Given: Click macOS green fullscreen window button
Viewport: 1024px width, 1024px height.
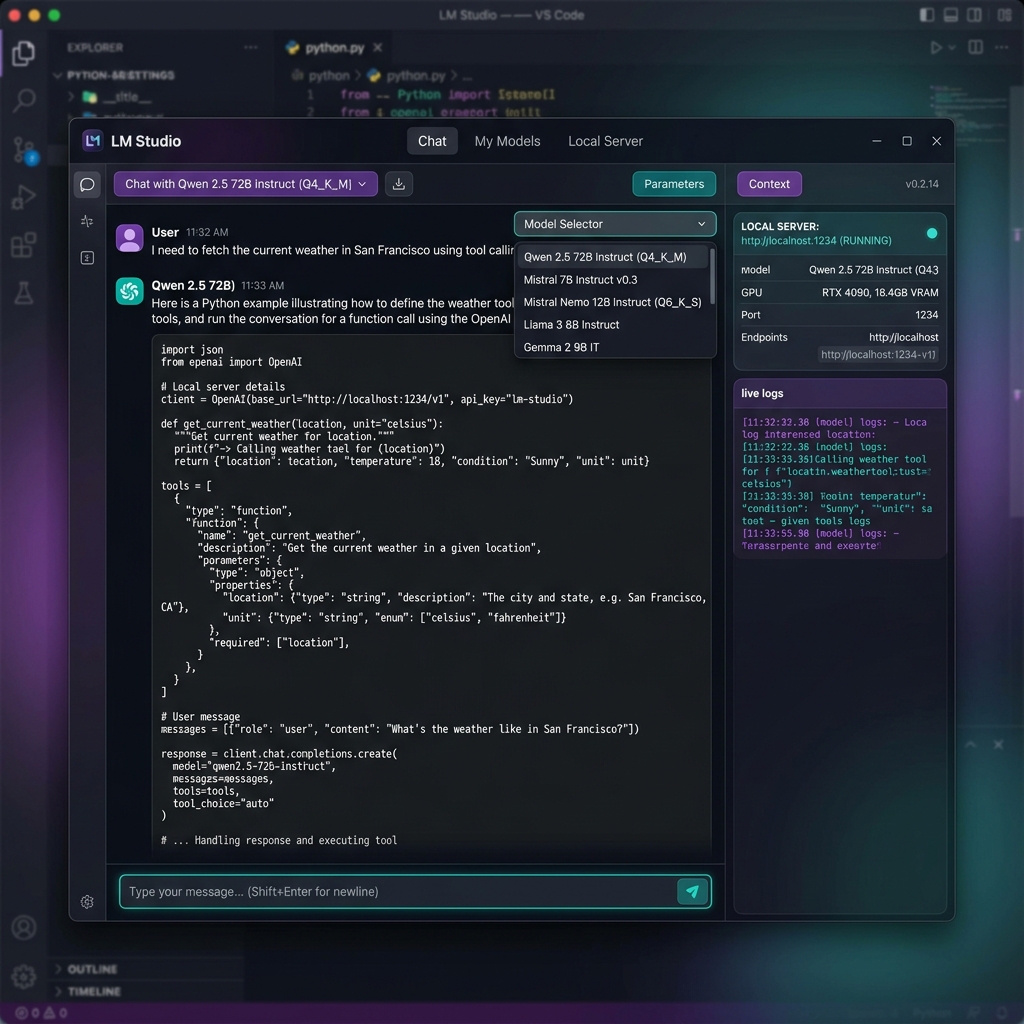Looking at the screenshot, I should pos(54,15).
